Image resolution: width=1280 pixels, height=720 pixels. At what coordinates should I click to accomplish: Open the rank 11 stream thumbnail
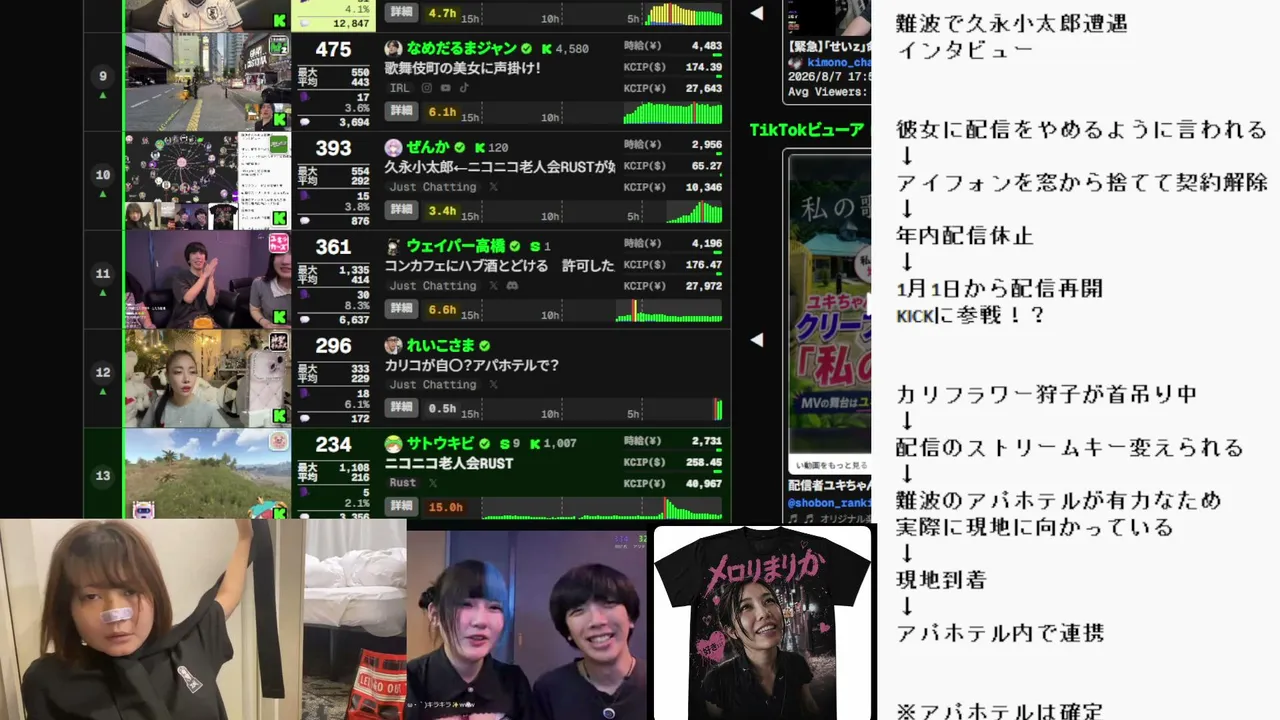click(x=207, y=280)
